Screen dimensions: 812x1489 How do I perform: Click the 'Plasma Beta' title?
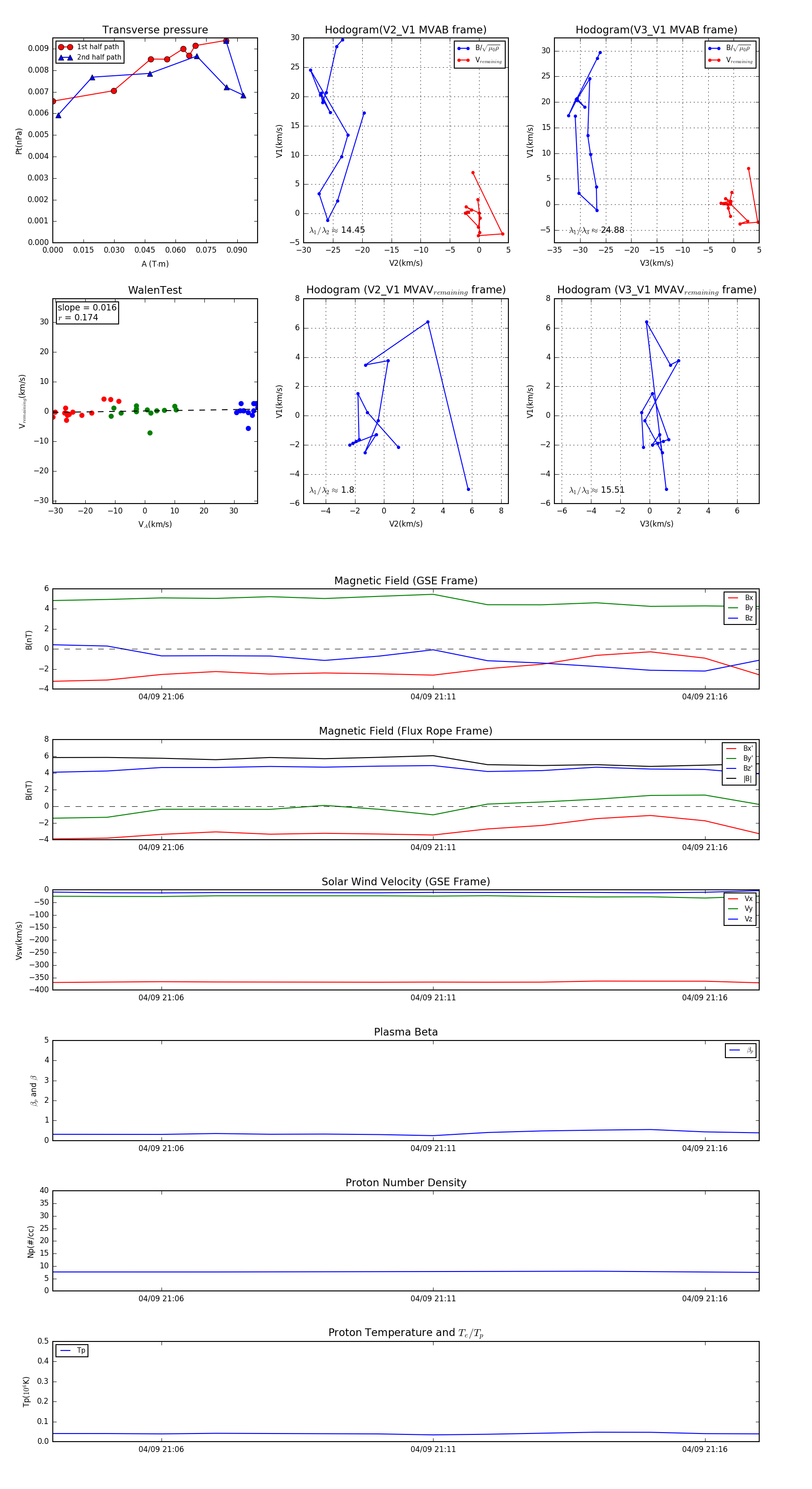pyautogui.click(x=406, y=1032)
